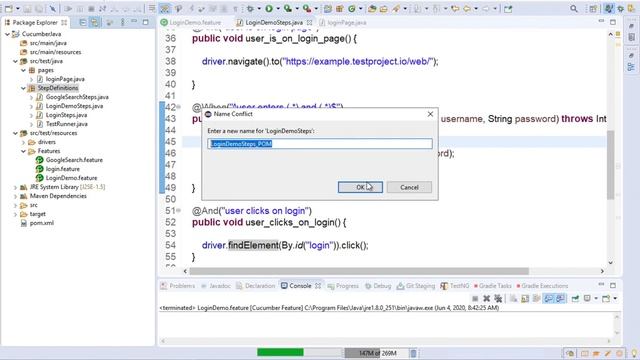
Task: Click the heap memory status indicator
Action: click(376, 353)
